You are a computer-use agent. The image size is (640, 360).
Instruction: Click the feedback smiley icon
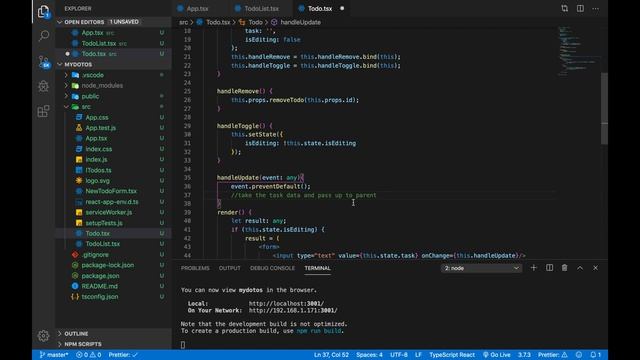579,355
